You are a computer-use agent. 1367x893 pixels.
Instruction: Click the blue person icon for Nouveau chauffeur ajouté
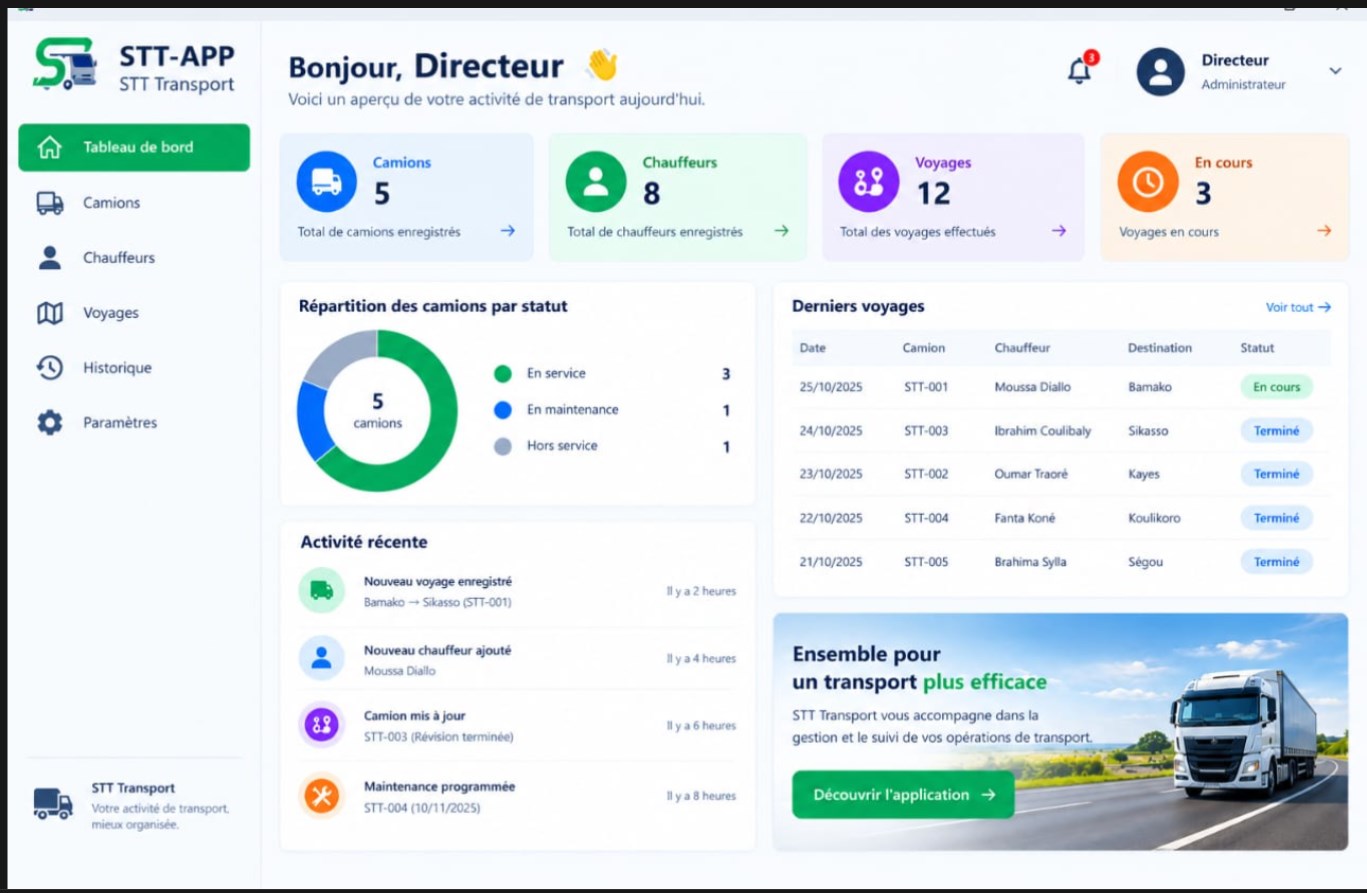[321, 658]
